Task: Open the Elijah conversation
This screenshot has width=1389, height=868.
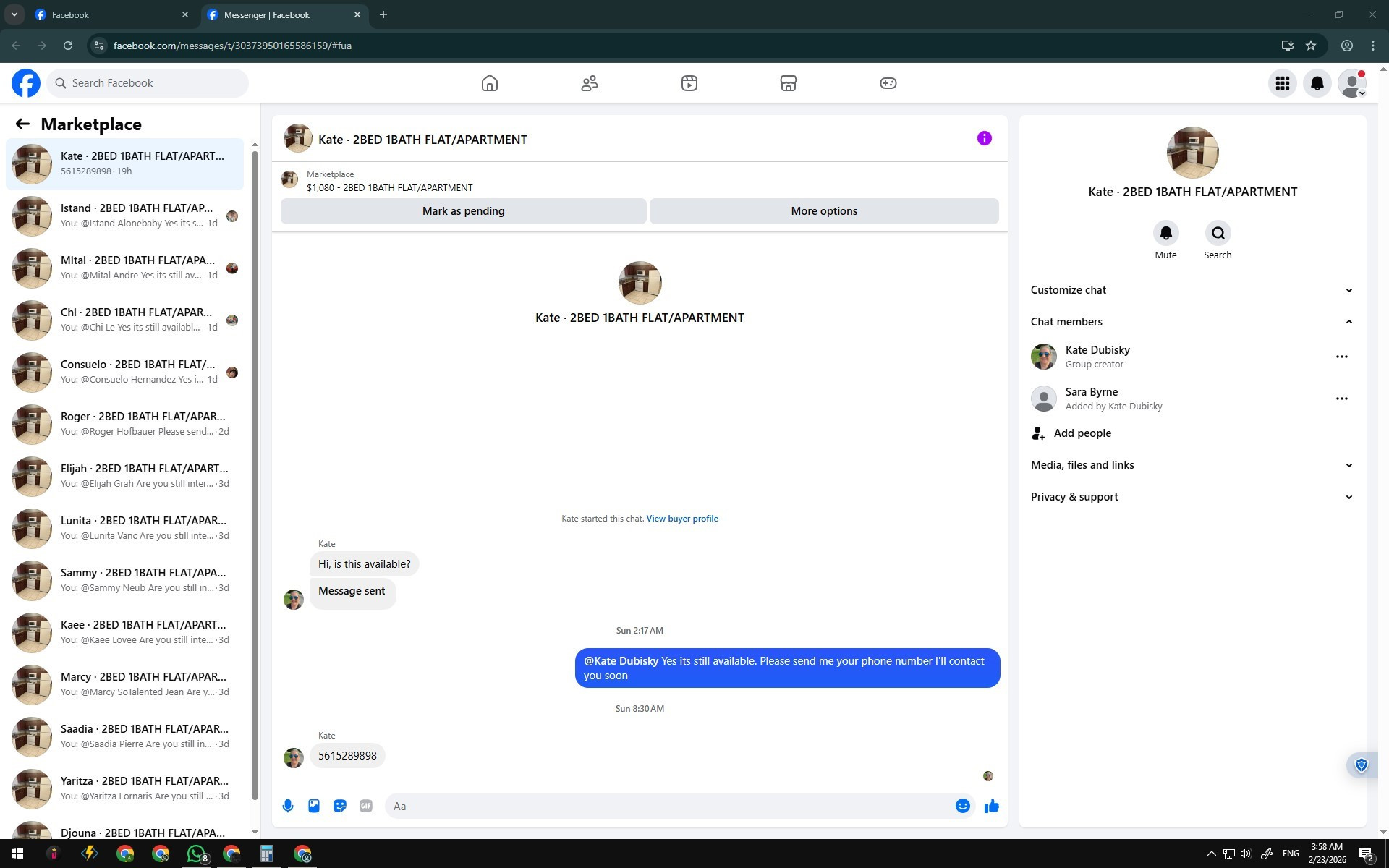Action: click(125, 477)
